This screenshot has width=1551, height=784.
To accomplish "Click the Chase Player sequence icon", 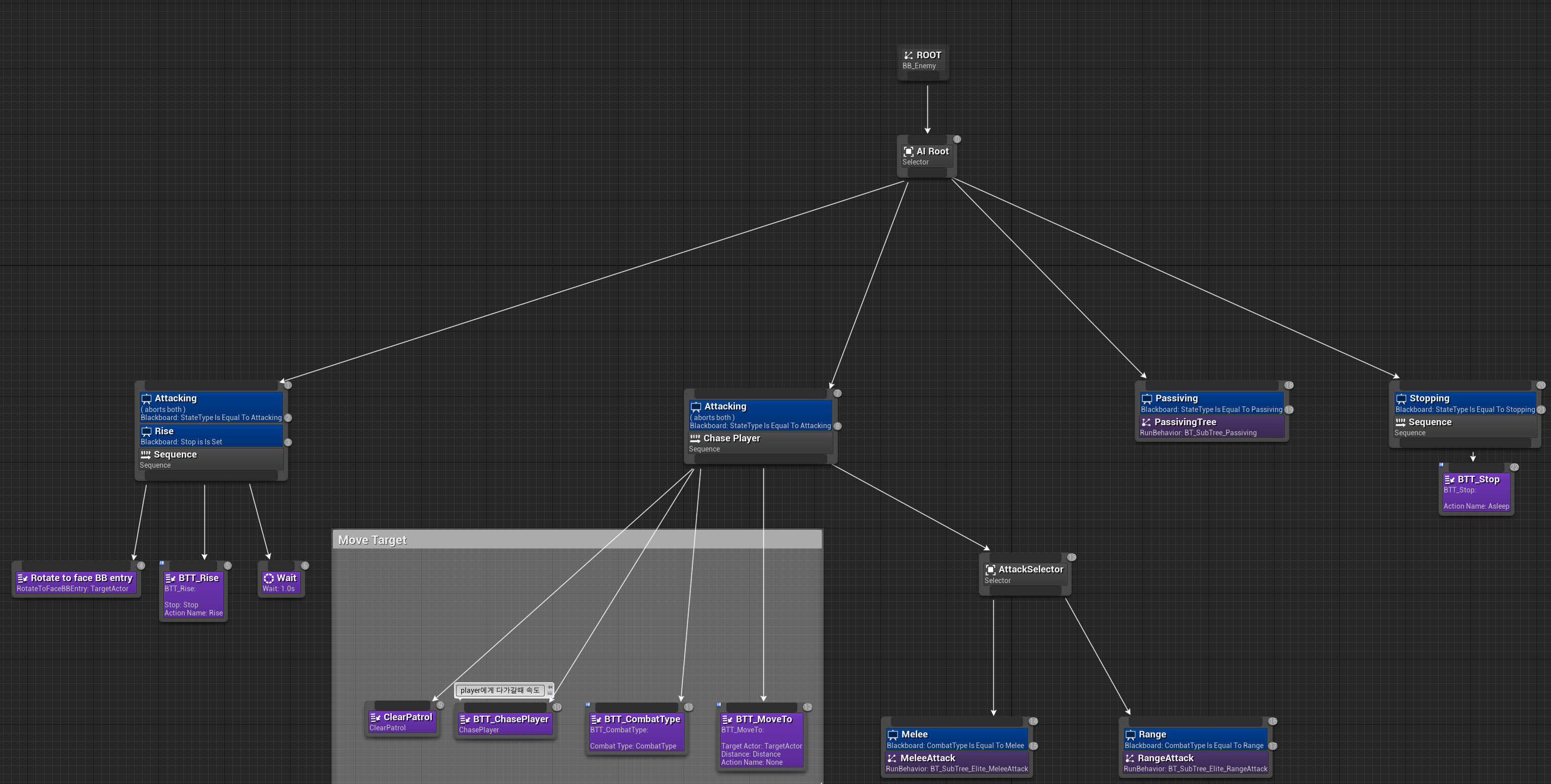I will point(695,438).
